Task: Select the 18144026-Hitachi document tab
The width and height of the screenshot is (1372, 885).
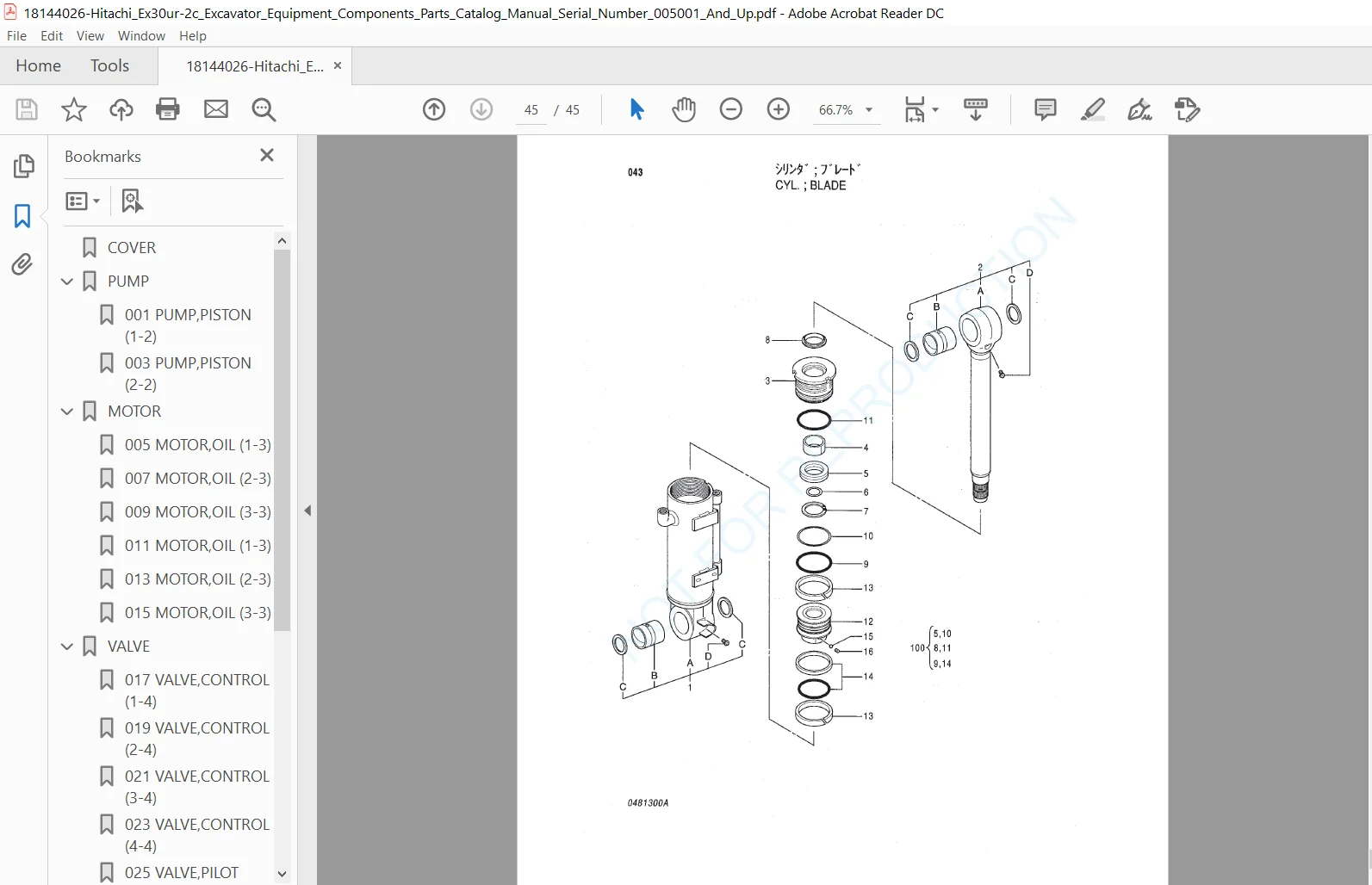Action: click(x=255, y=66)
